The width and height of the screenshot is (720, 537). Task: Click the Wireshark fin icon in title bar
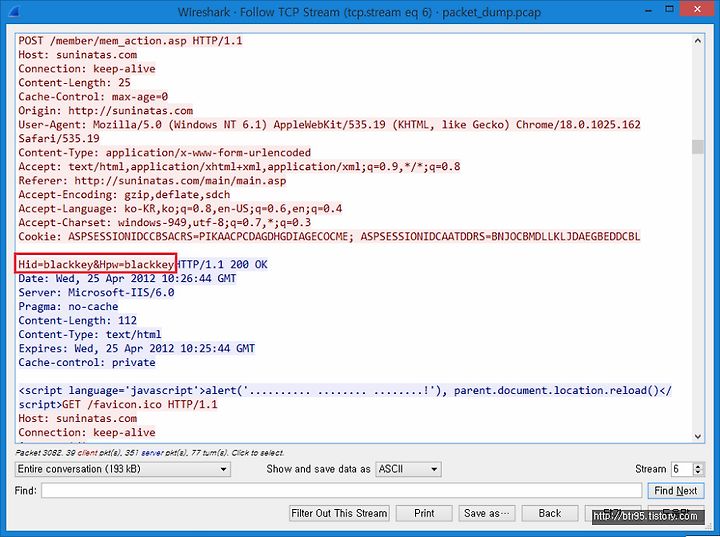(x=13, y=11)
